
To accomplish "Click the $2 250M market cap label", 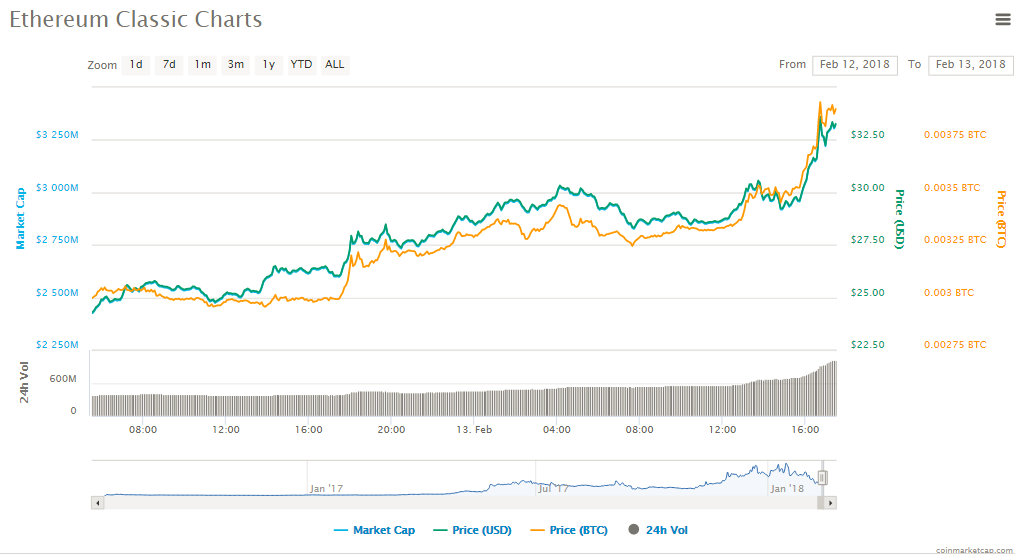I will point(57,344).
